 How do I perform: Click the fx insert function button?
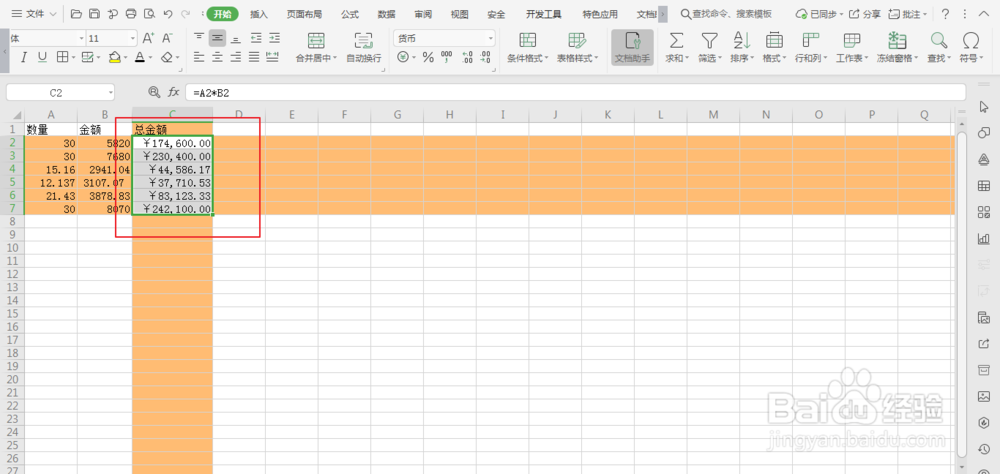173,93
